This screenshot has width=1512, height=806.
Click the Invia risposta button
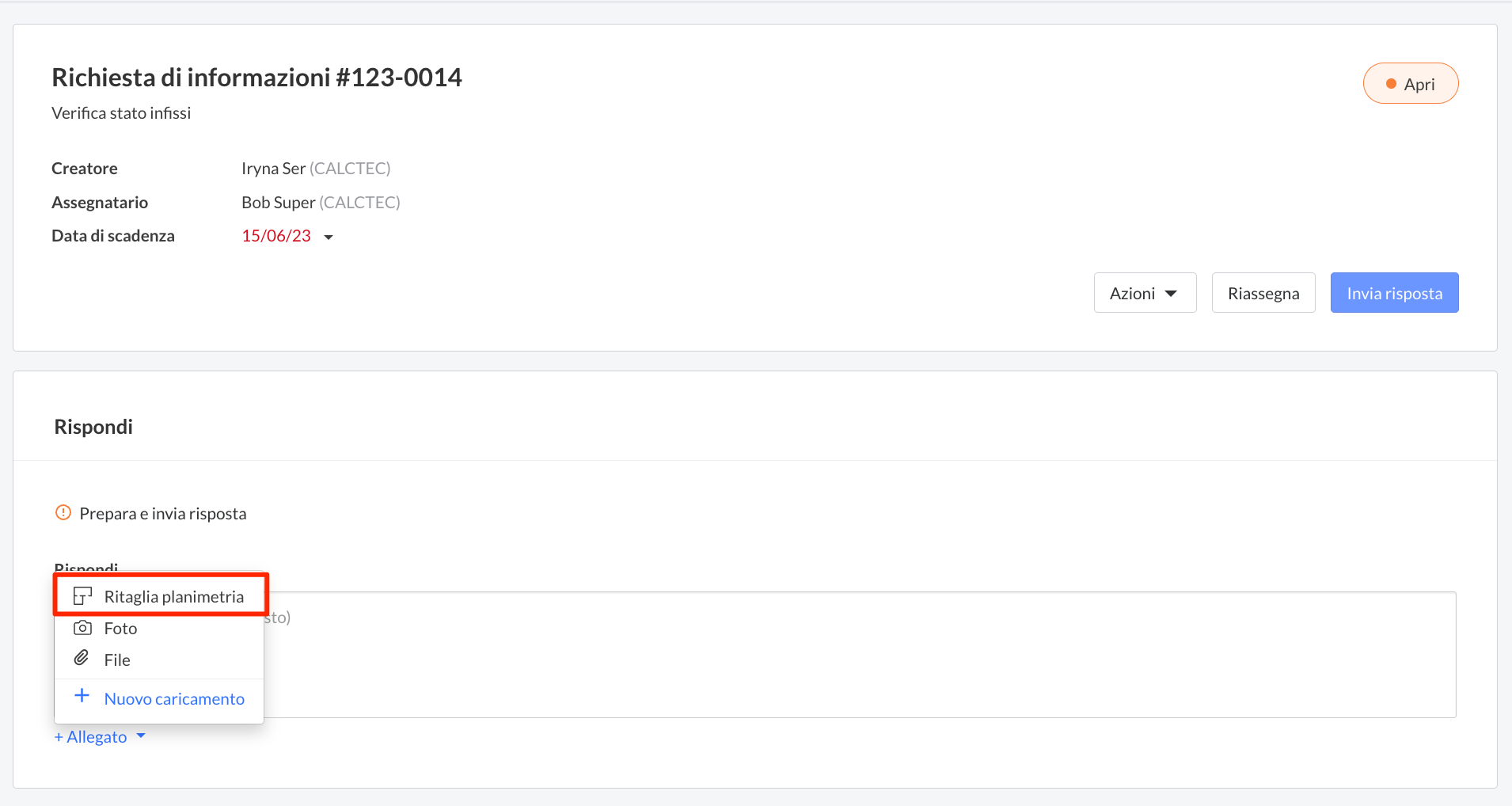tap(1394, 293)
